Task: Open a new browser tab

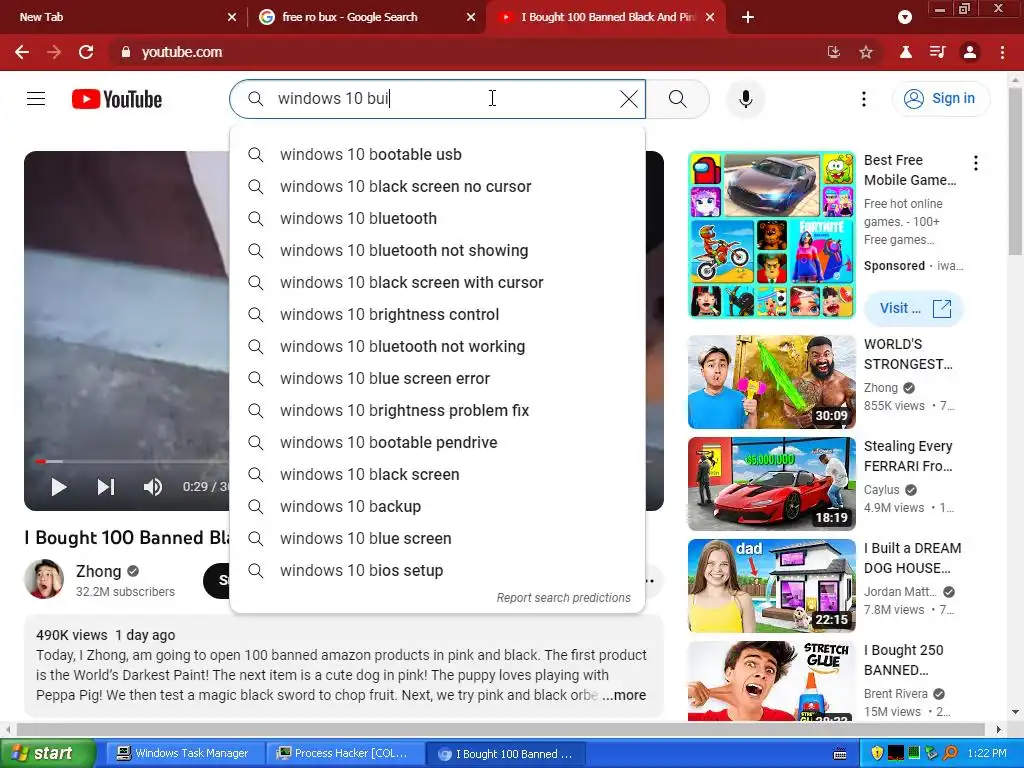Action: [748, 17]
